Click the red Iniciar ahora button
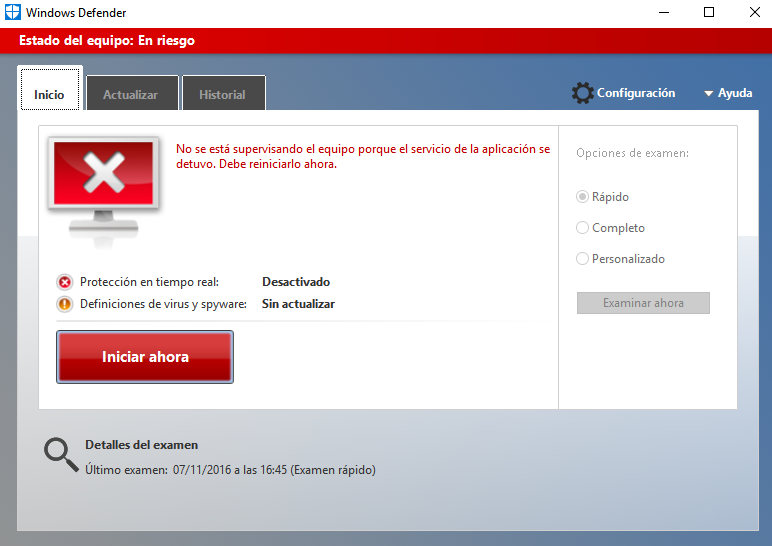This screenshot has width=772, height=546. pos(145,357)
